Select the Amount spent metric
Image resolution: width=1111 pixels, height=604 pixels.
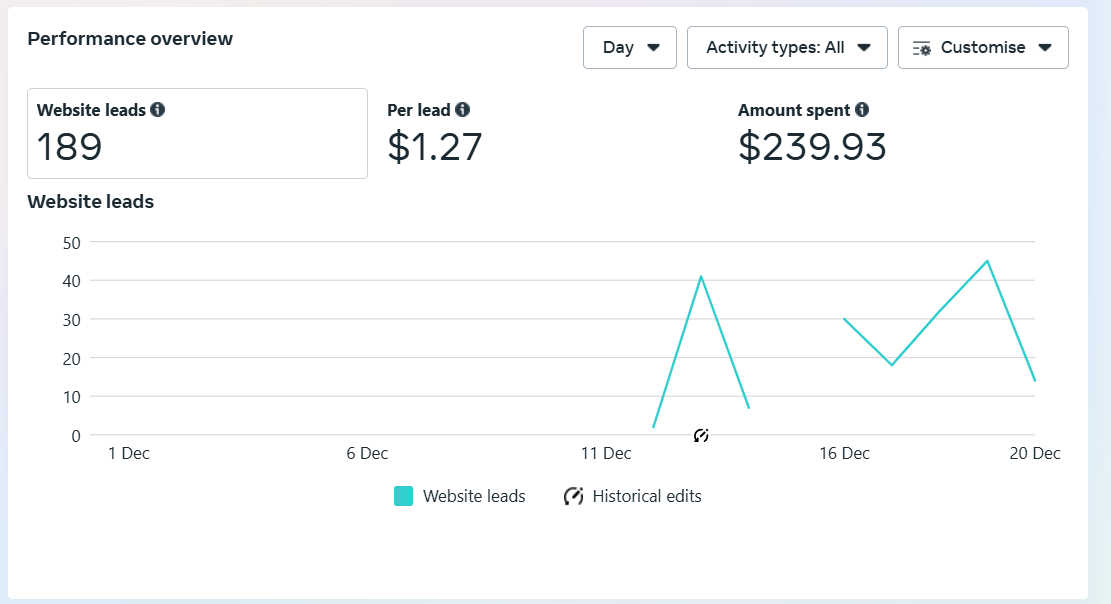click(x=812, y=133)
